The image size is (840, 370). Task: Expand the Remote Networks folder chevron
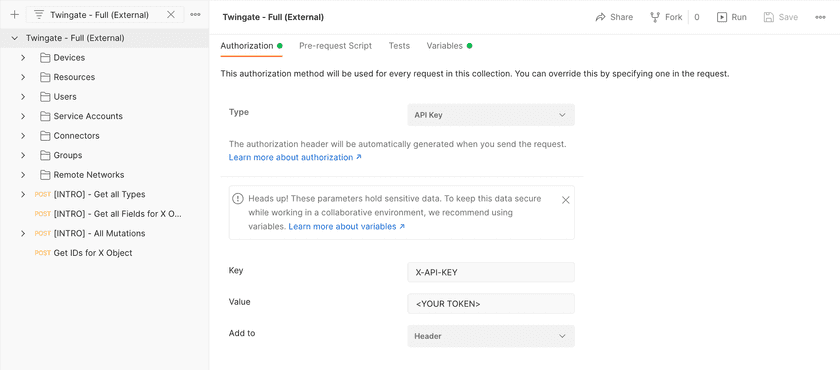[23, 175]
